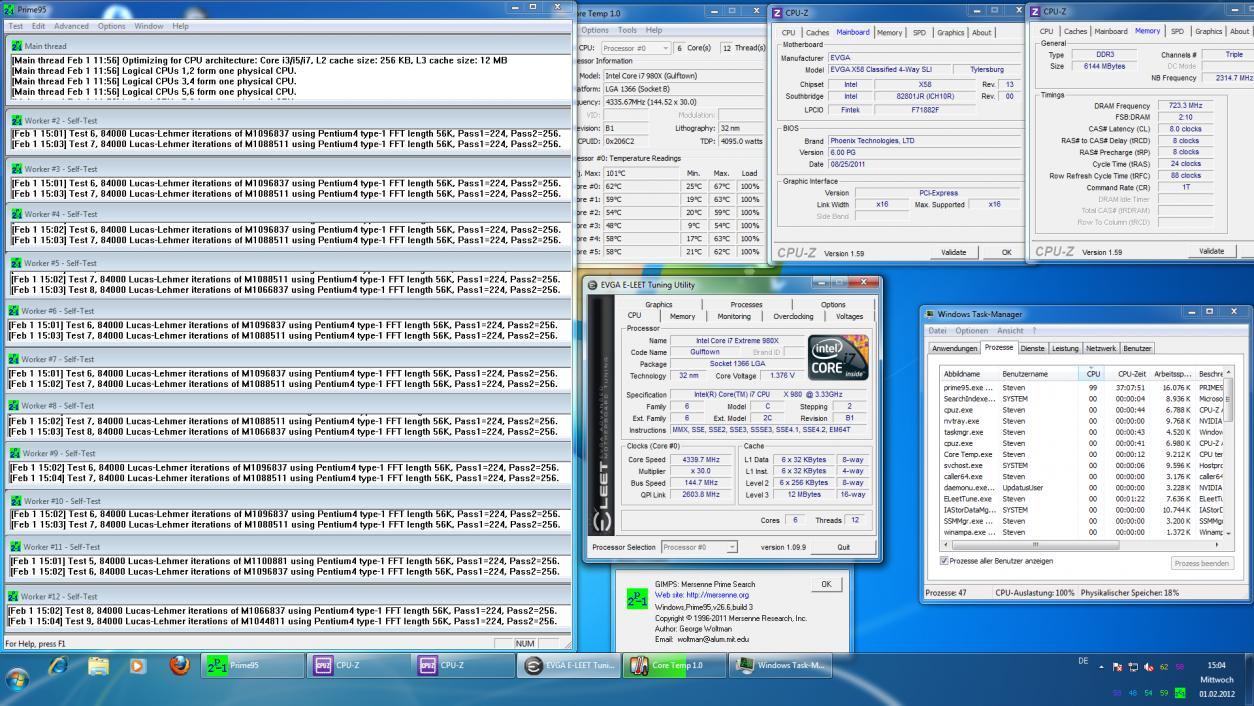This screenshot has width=1254, height=706.
Task: Click OK in the Prime95 About dialog
Action: 825,584
